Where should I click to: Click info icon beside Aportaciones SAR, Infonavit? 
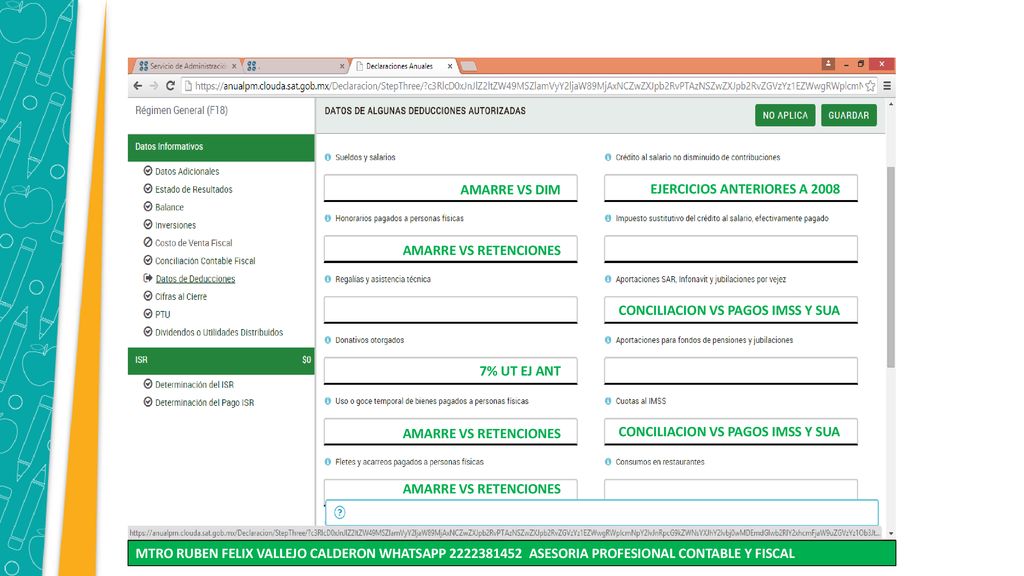pos(608,279)
